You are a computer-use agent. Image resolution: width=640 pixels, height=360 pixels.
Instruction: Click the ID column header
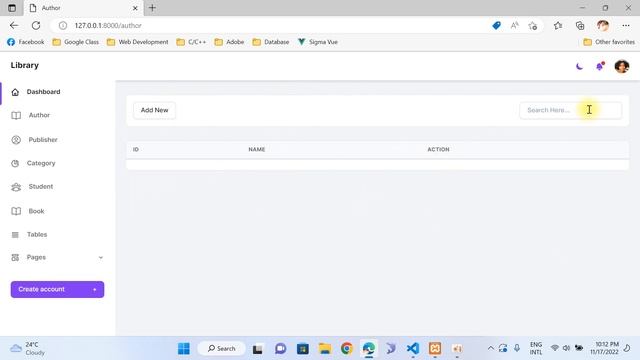click(x=136, y=149)
